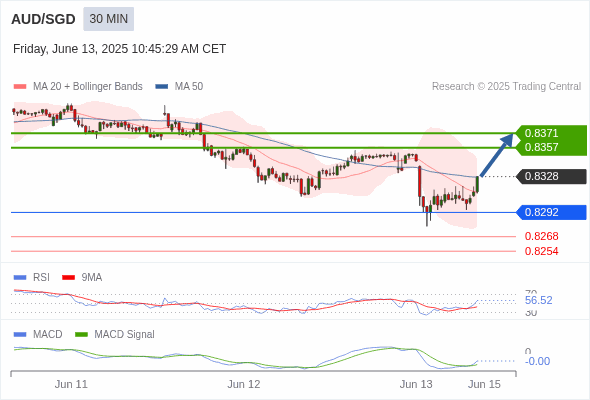Click the latest green candlestick at 0.8328
The height and width of the screenshot is (400, 590).
477,184
